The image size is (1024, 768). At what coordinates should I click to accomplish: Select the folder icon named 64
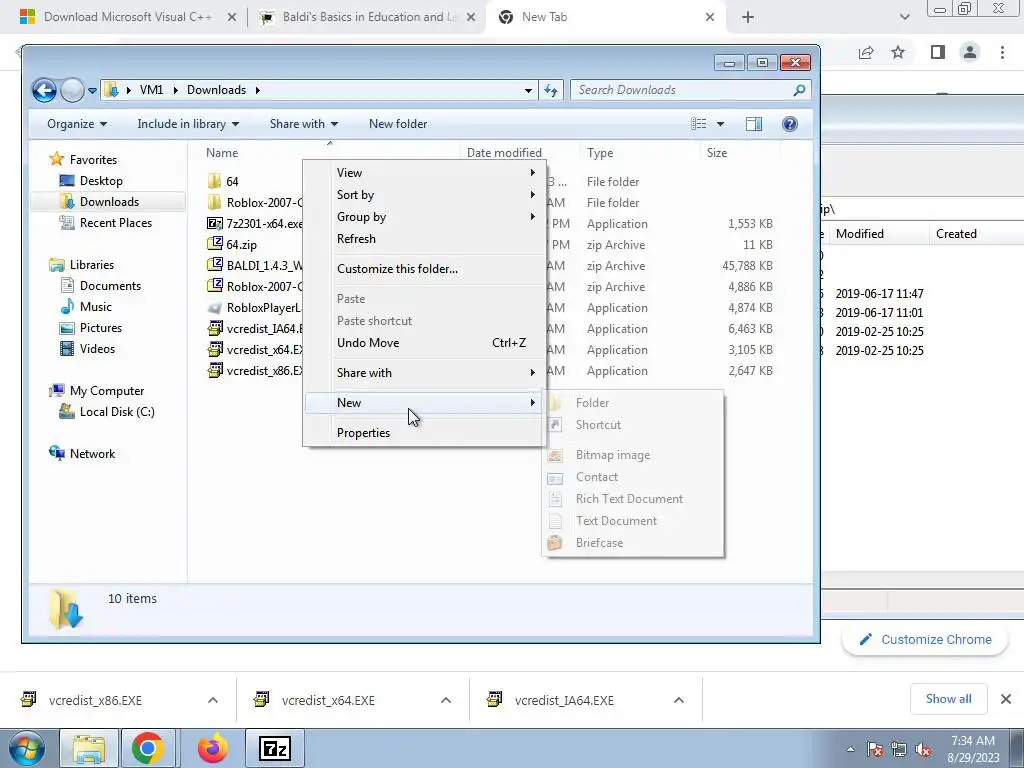click(215, 182)
